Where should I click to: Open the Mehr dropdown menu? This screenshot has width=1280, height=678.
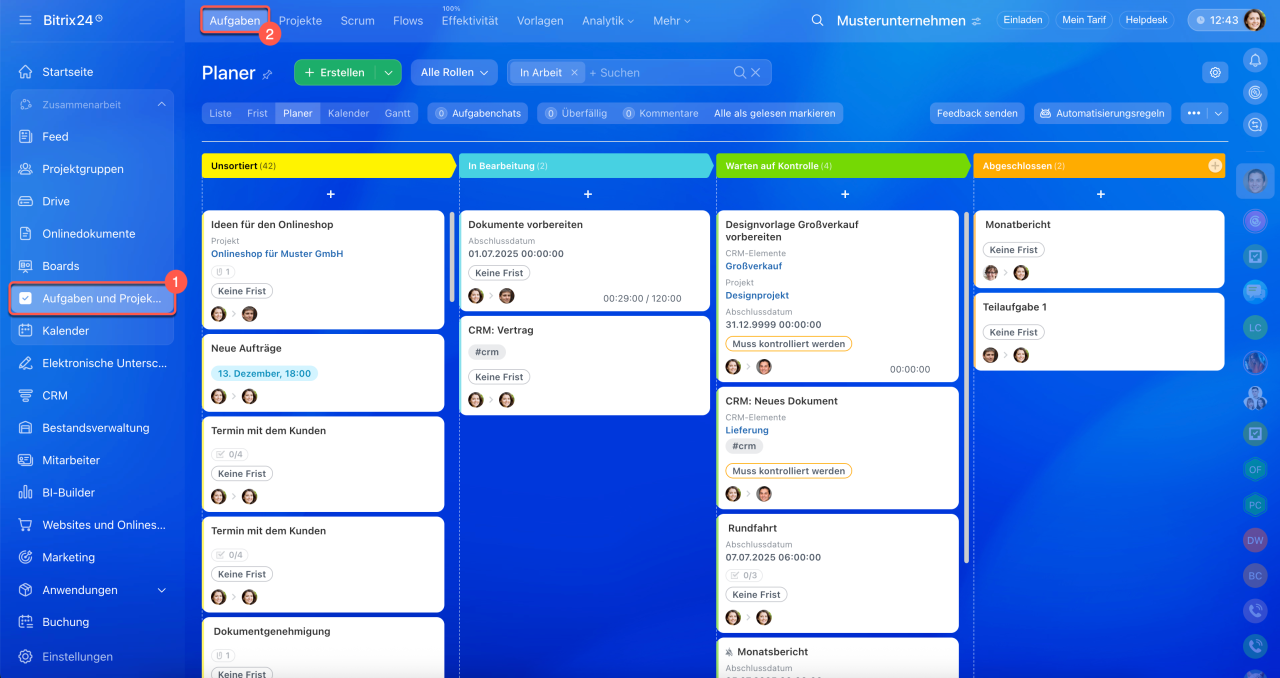pos(672,20)
